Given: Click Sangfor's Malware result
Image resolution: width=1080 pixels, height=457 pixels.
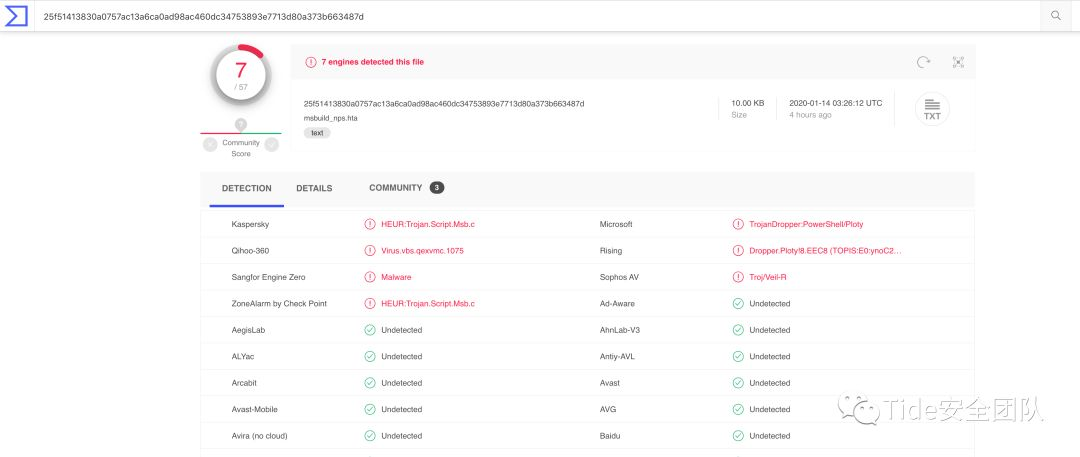Looking at the screenshot, I should click(x=396, y=277).
